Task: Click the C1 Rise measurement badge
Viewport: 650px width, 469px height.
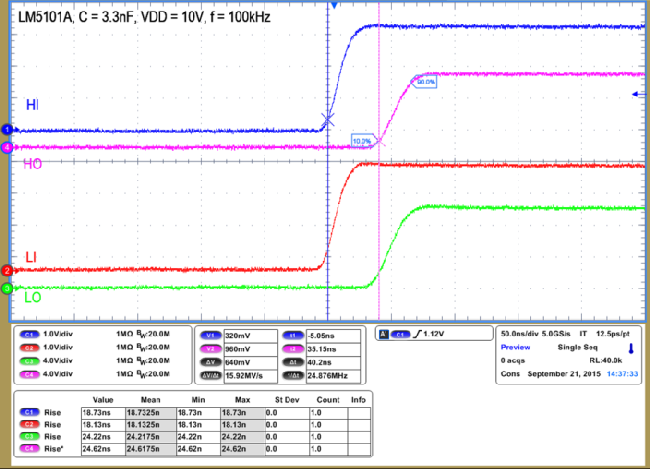Action: coord(29,412)
